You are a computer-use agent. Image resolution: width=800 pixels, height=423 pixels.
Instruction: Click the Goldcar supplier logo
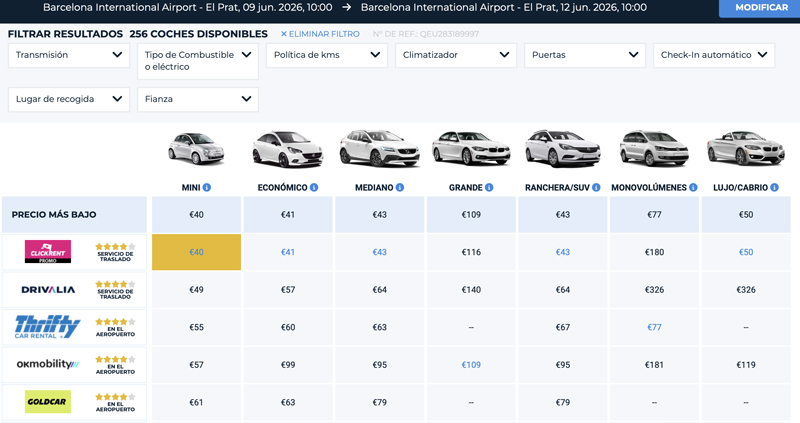pyautogui.click(x=48, y=402)
